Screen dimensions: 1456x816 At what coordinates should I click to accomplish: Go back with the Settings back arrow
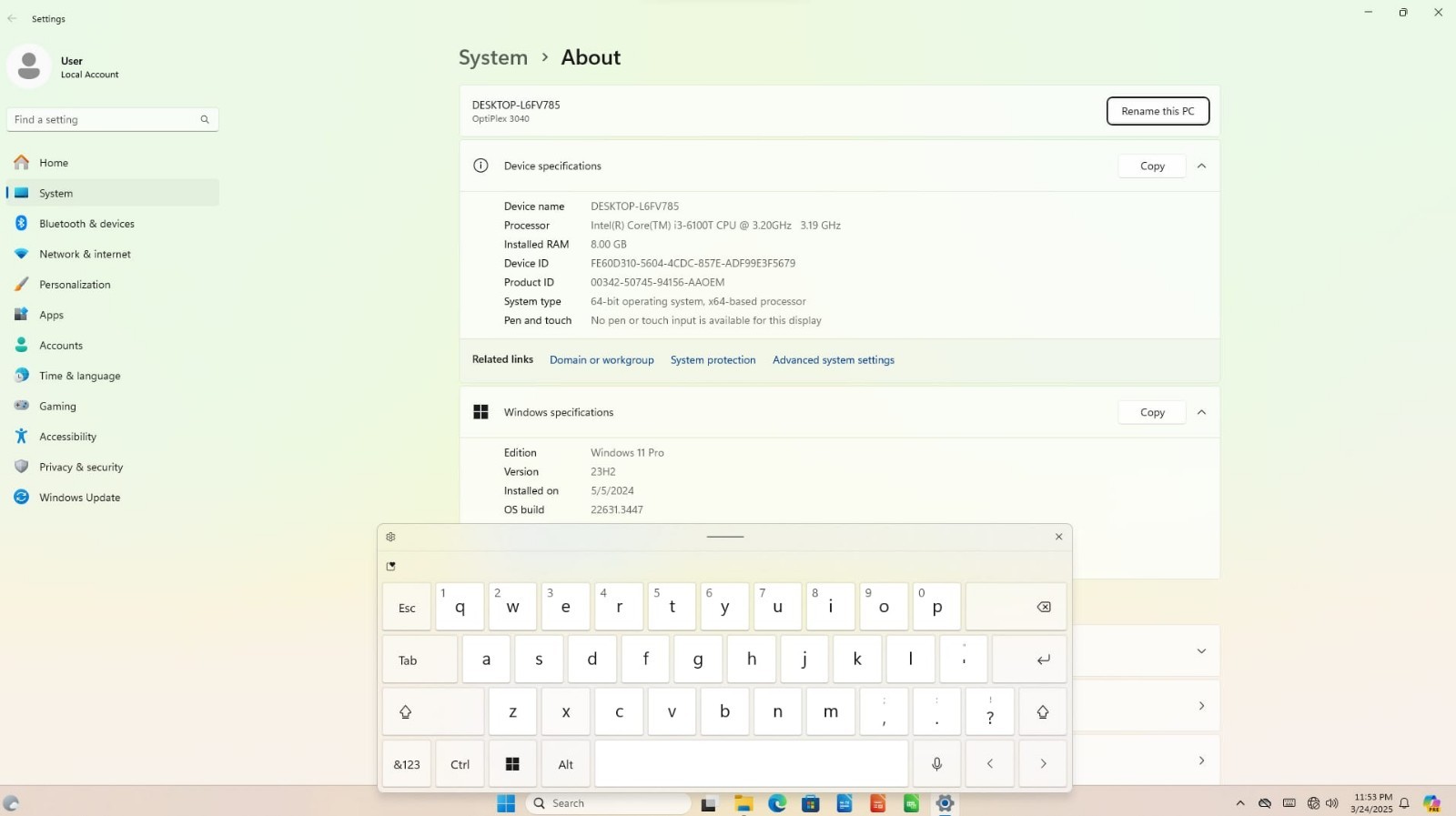pos(12,18)
